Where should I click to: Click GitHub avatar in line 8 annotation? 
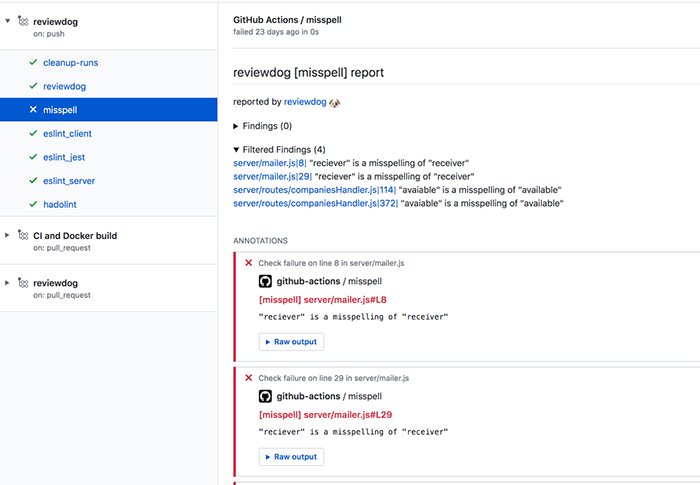265,281
